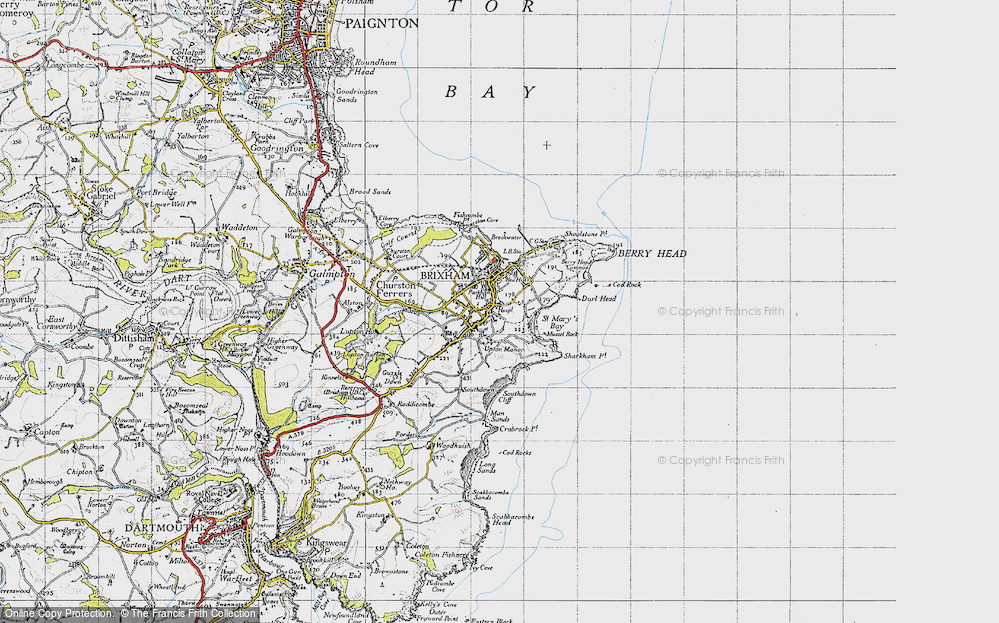
Task: Select the St Mary's Bay label
Action: (559, 322)
